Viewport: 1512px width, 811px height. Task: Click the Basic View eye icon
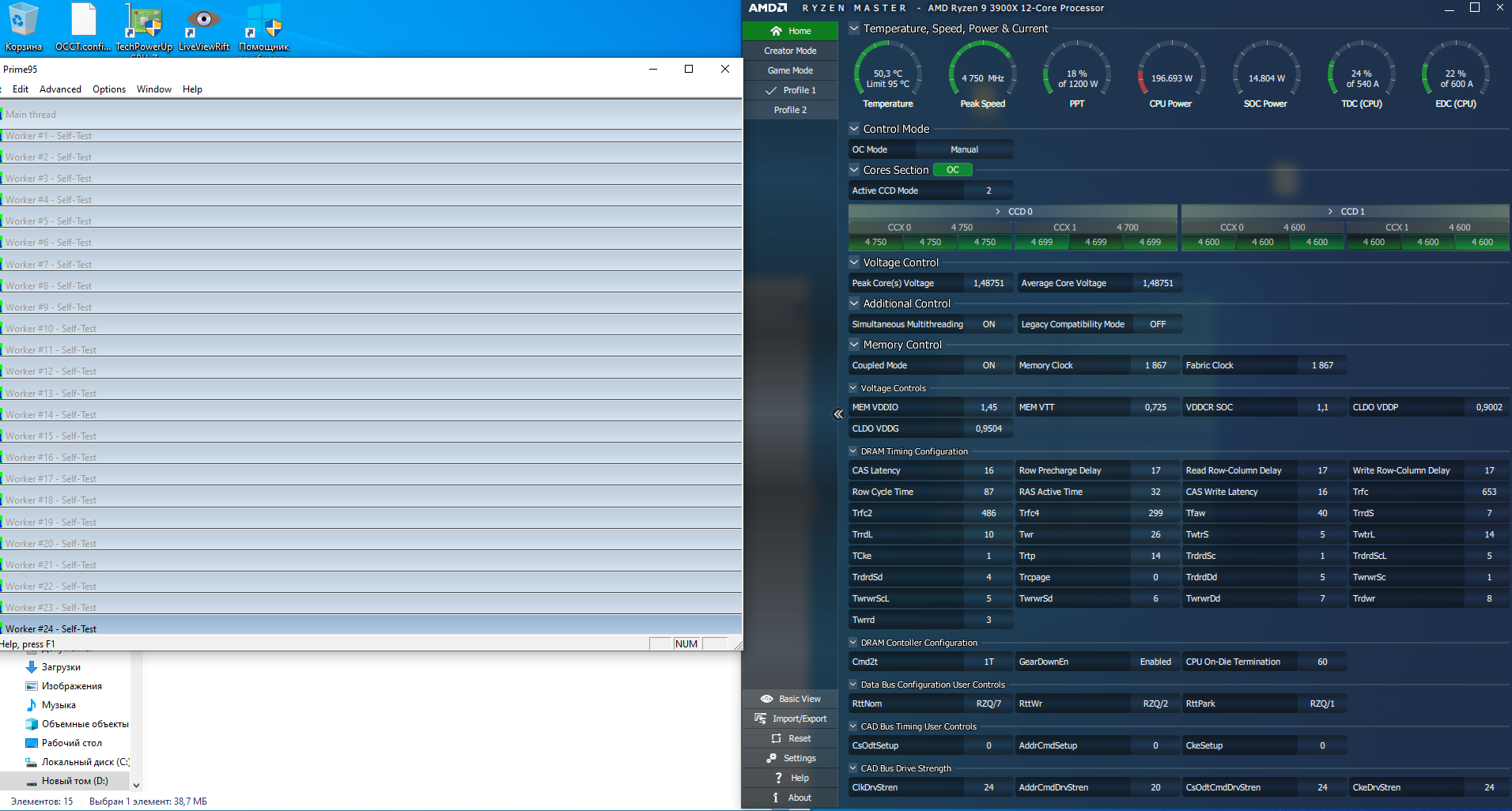tap(766, 699)
